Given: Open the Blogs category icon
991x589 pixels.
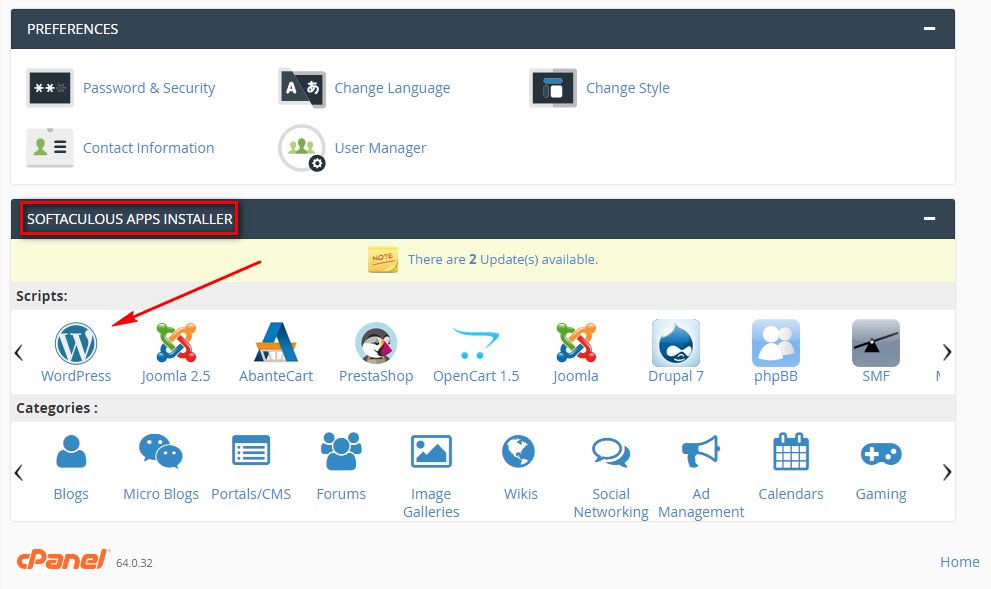Looking at the screenshot, I should pyautogui.click(x=71, y=452).
